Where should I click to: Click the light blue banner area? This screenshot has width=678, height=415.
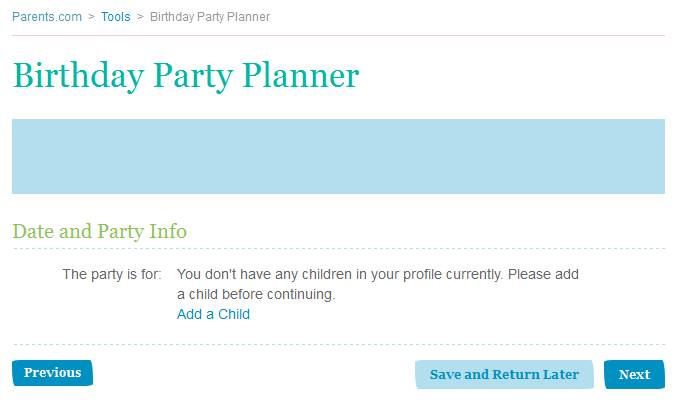[x=338, y=156]
